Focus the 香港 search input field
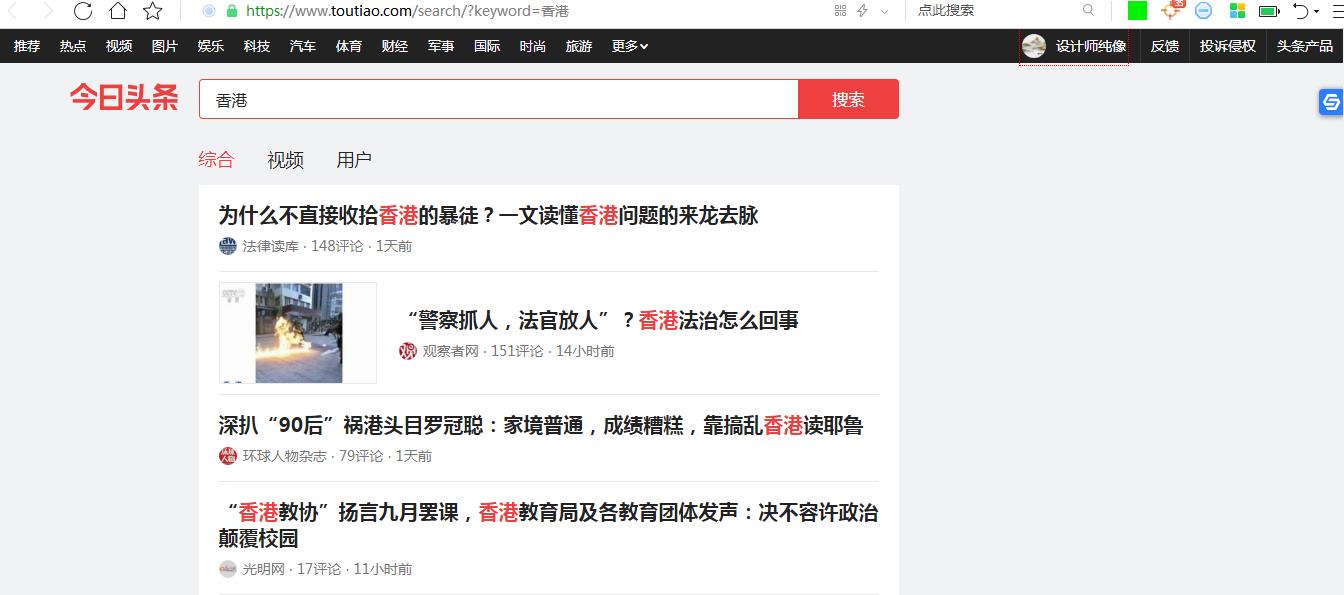This screenshot has height=595, width=1344. pos(499,99)
